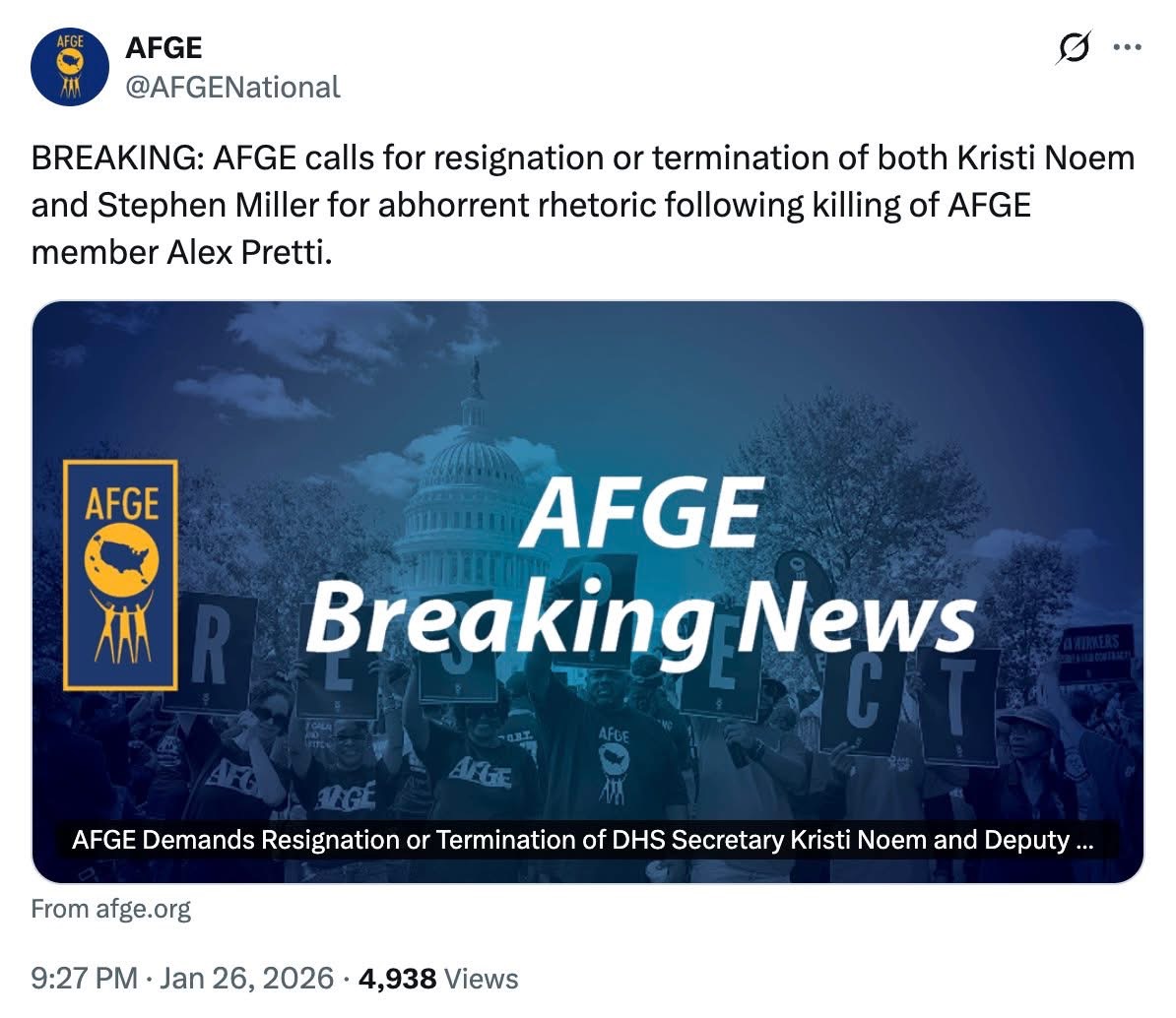Click the @AFGENational handle
The width and height of the screenshot is (1176, 1018).
232,87
